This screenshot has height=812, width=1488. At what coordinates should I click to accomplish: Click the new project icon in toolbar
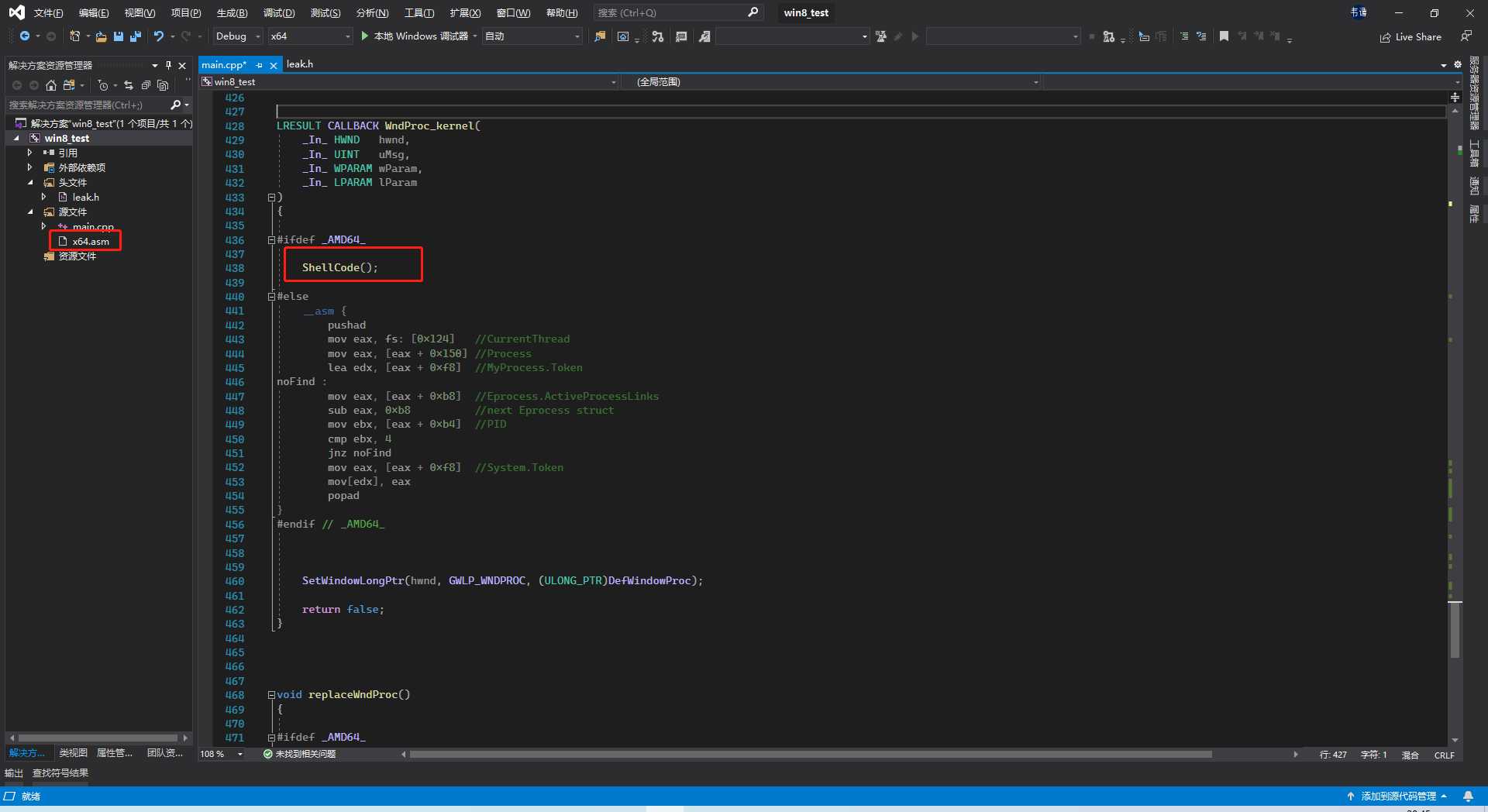coord(74,36)
